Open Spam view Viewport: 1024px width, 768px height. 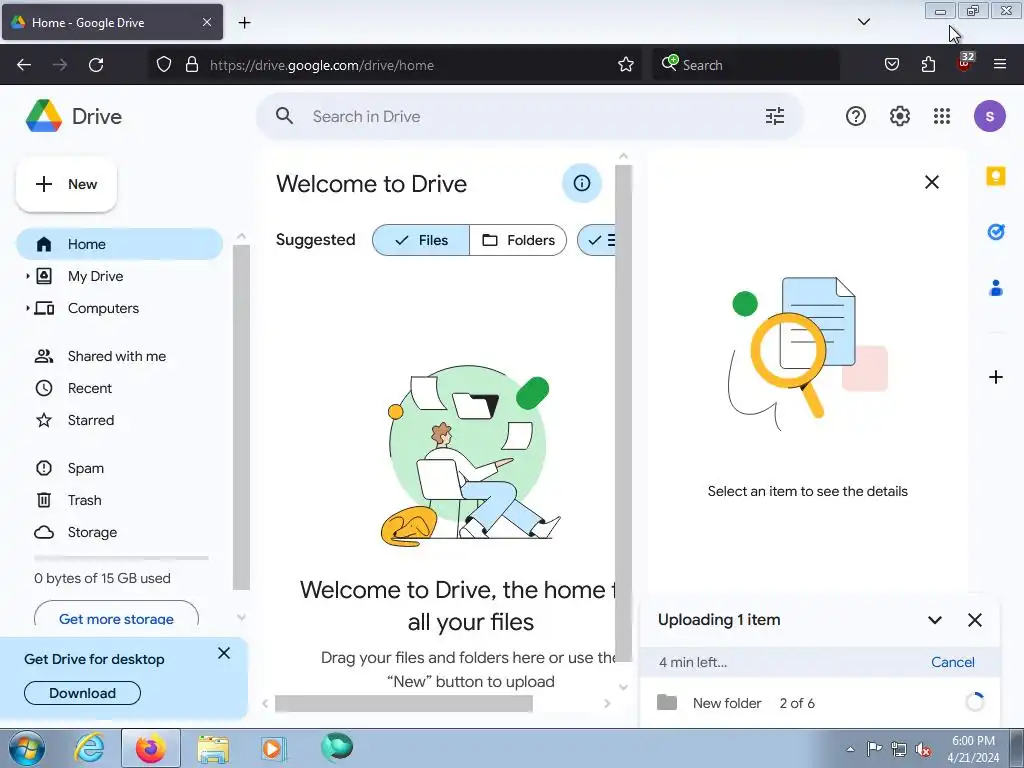(120, 468)
